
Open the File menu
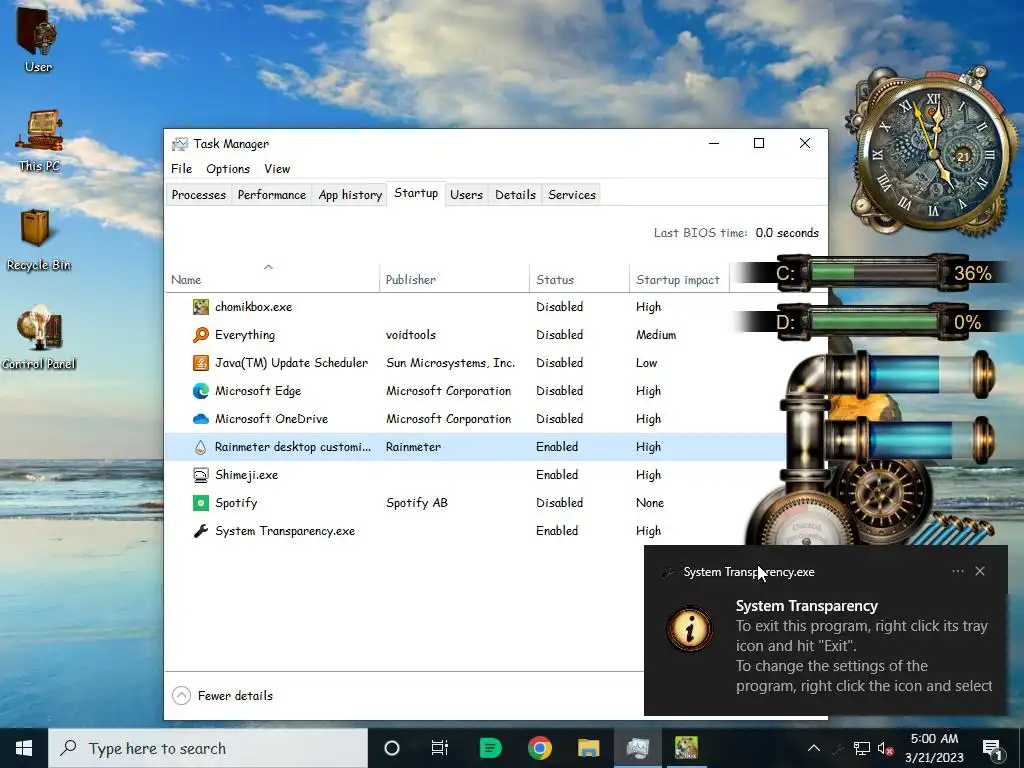tap(182, 168)
